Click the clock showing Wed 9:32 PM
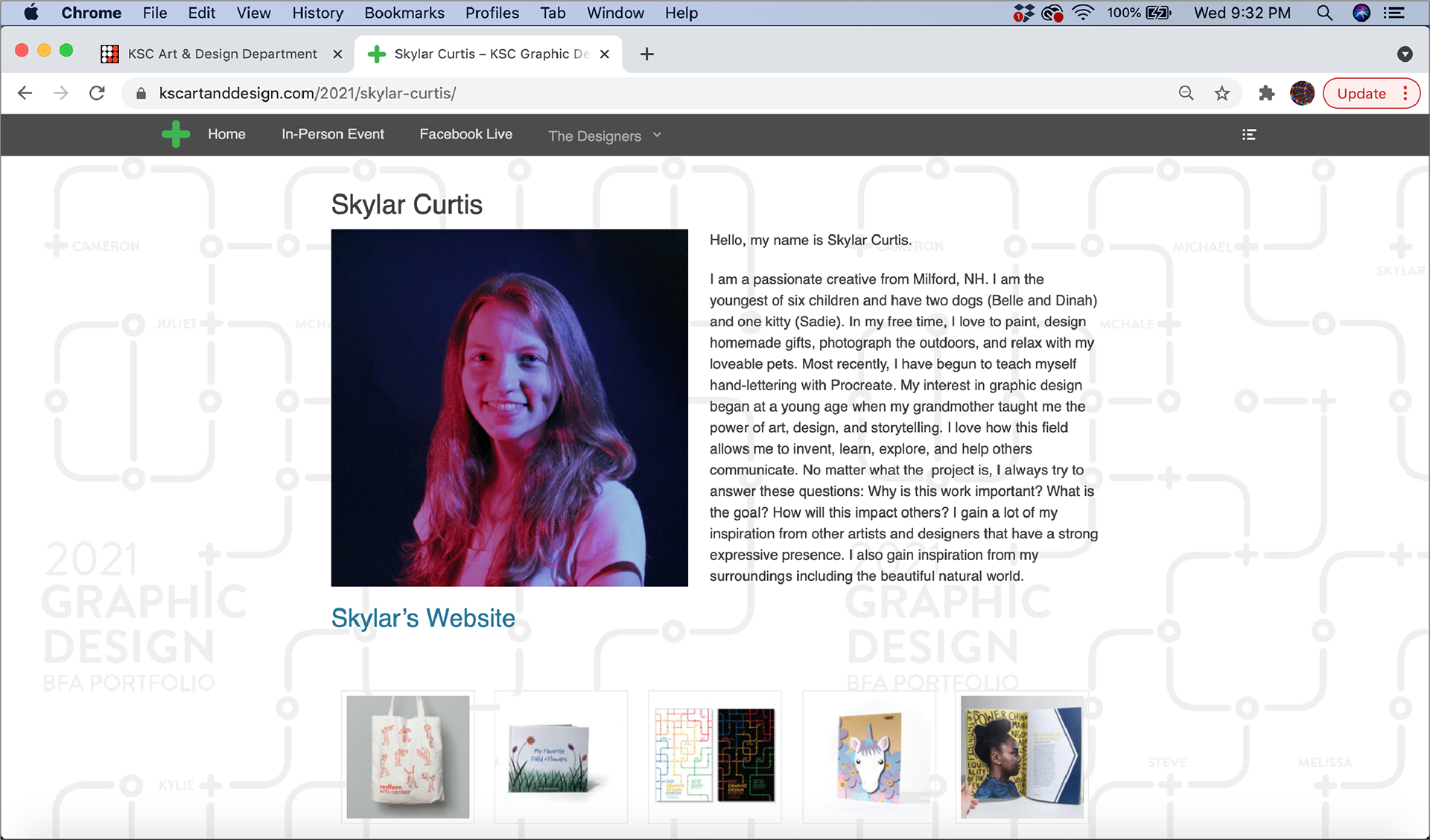This screenshot has height=840, width=1430. tap(1242, 13)
